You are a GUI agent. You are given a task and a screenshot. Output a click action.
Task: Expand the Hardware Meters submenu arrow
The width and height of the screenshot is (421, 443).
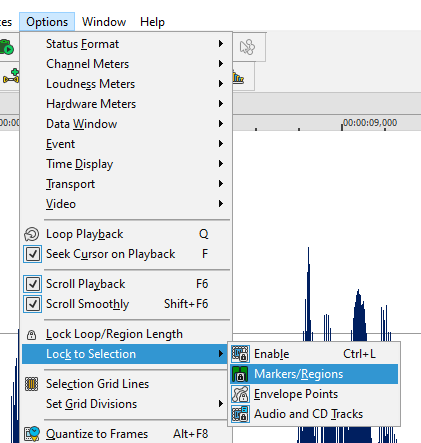(x=221, y=104)
